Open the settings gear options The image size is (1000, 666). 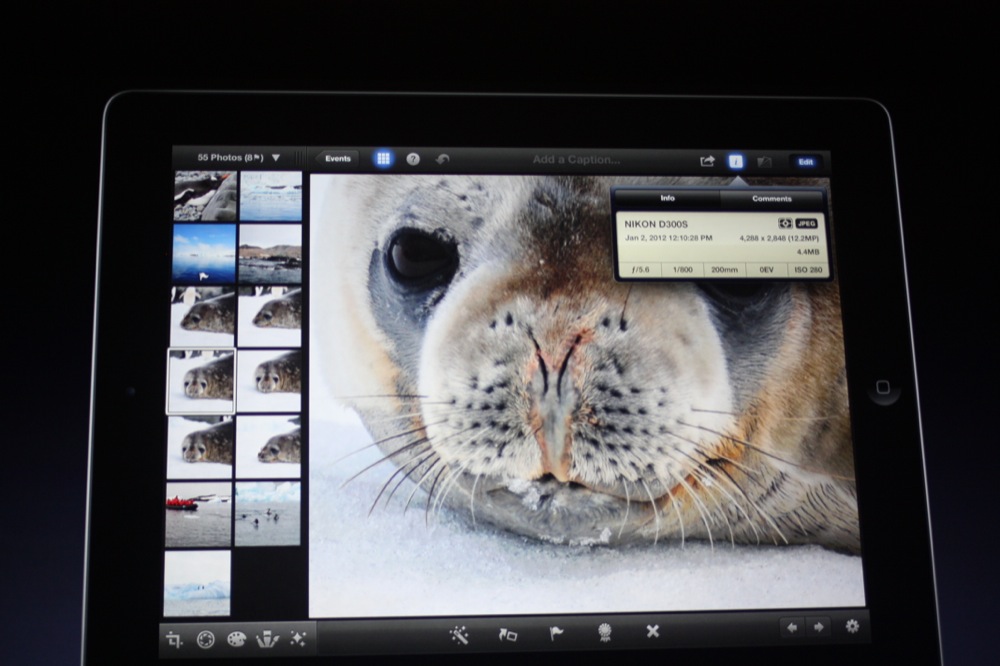point(852,626)
